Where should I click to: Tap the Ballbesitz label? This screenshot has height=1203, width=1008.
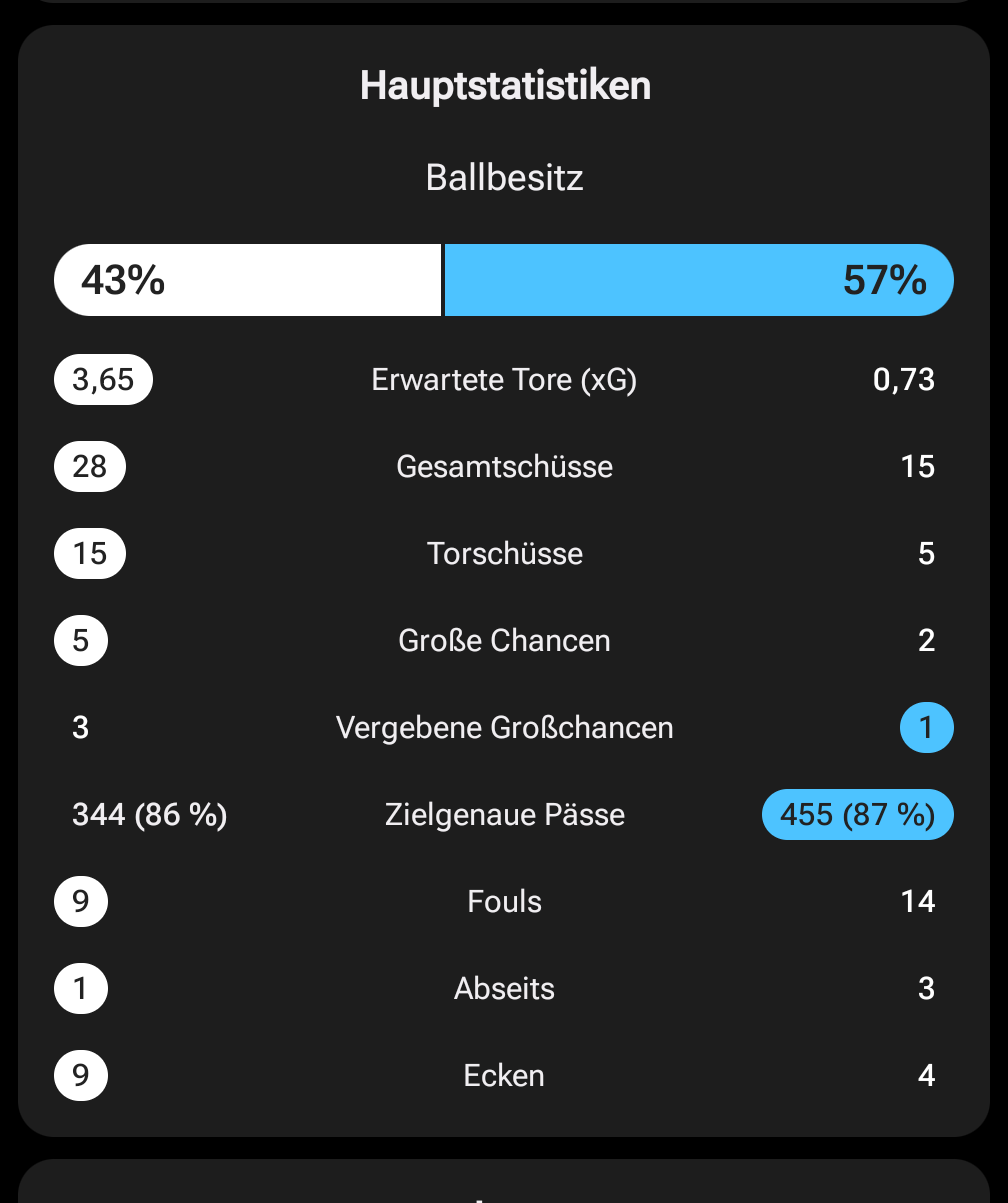504,178
